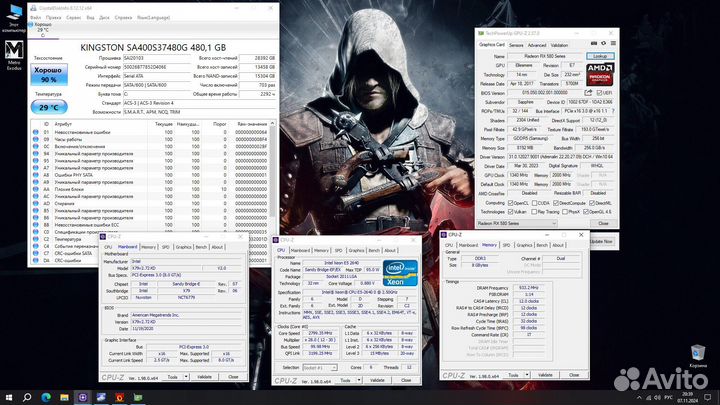
Task: Click the Close button in GPU-Z
Action: (x=603, y=223)
